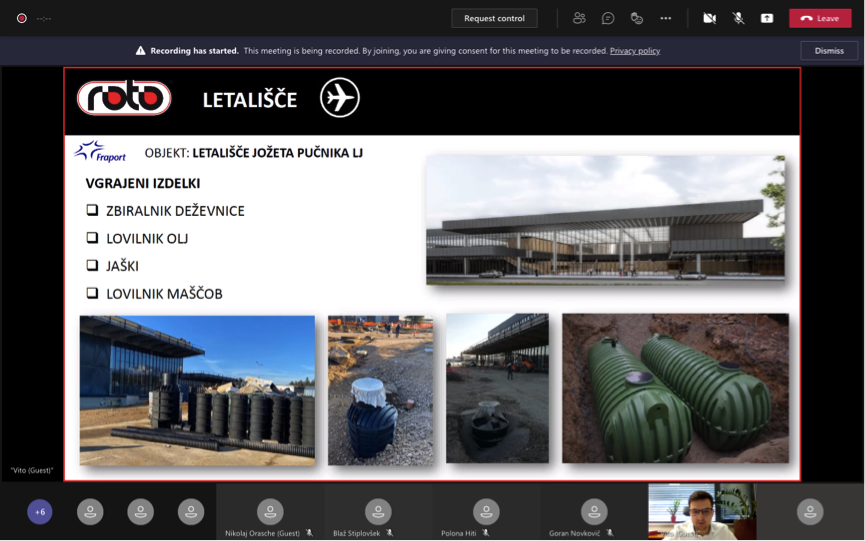Dismiss the recording notification banner
Screen dimensions: 865x541
[x=829, y=51]
